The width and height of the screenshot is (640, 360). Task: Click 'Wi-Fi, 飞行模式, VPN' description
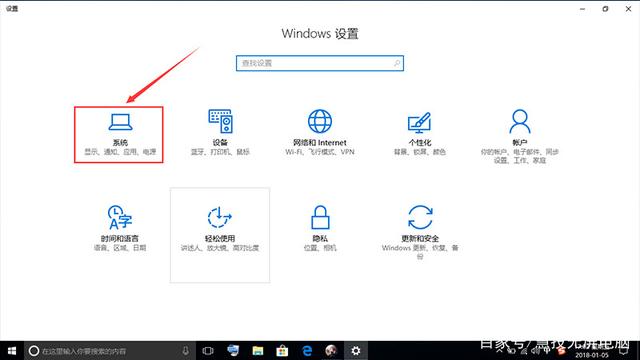pos(320,152)
